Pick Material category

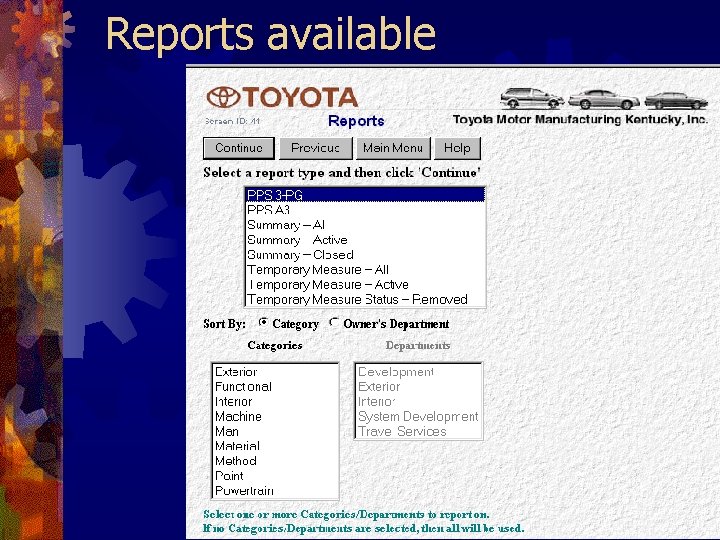(x=275, y=446)
